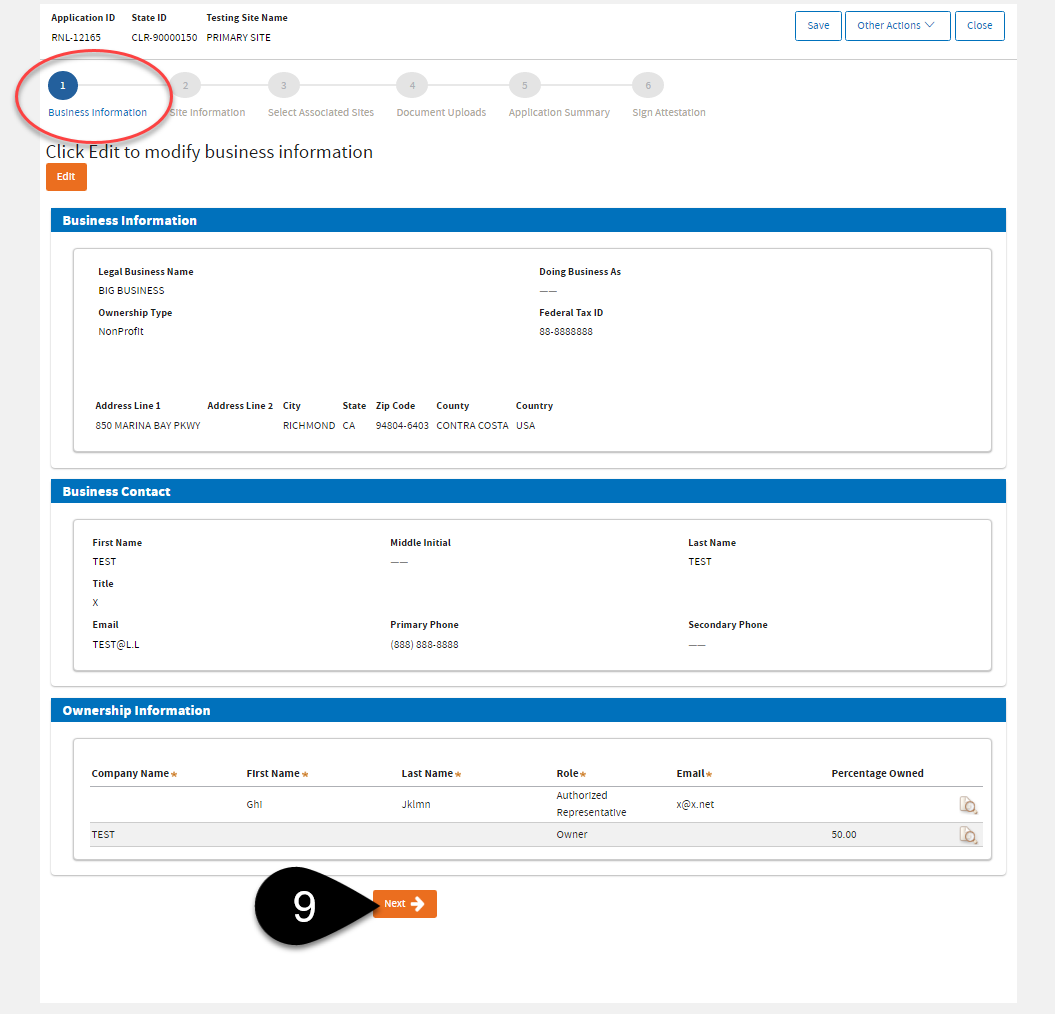This screenshot has height=1014, width=1055.
Task: Click the x@x.net email entry
Action: click(695, 804)
